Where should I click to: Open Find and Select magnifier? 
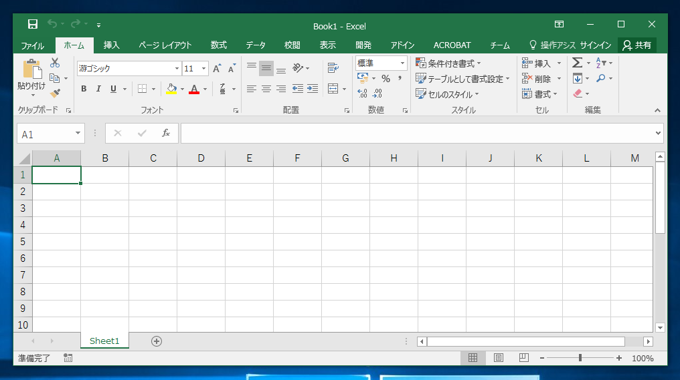(x=601, y=79)
